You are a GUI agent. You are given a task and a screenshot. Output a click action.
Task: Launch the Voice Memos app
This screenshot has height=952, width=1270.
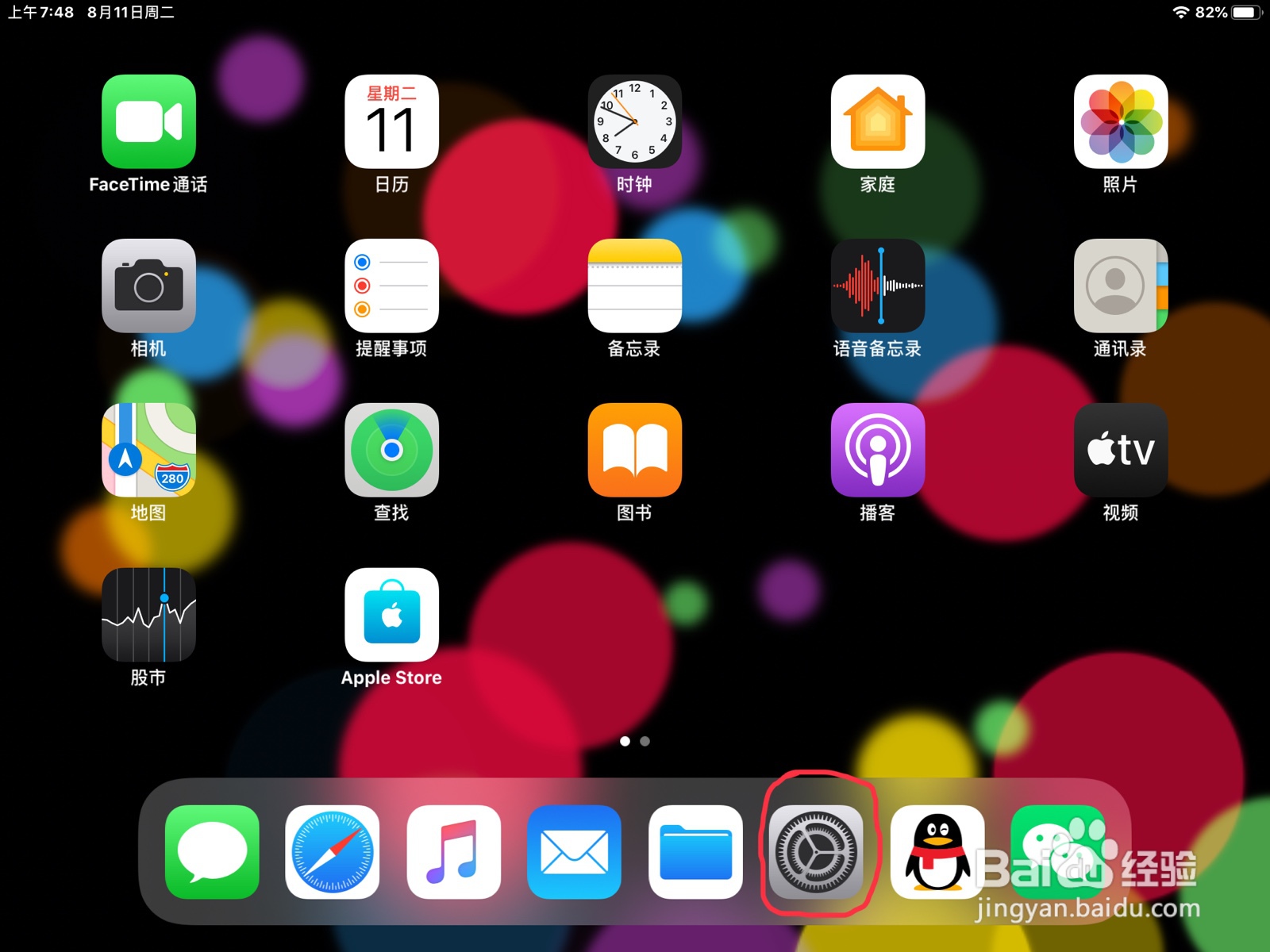(x=877, y=286)
